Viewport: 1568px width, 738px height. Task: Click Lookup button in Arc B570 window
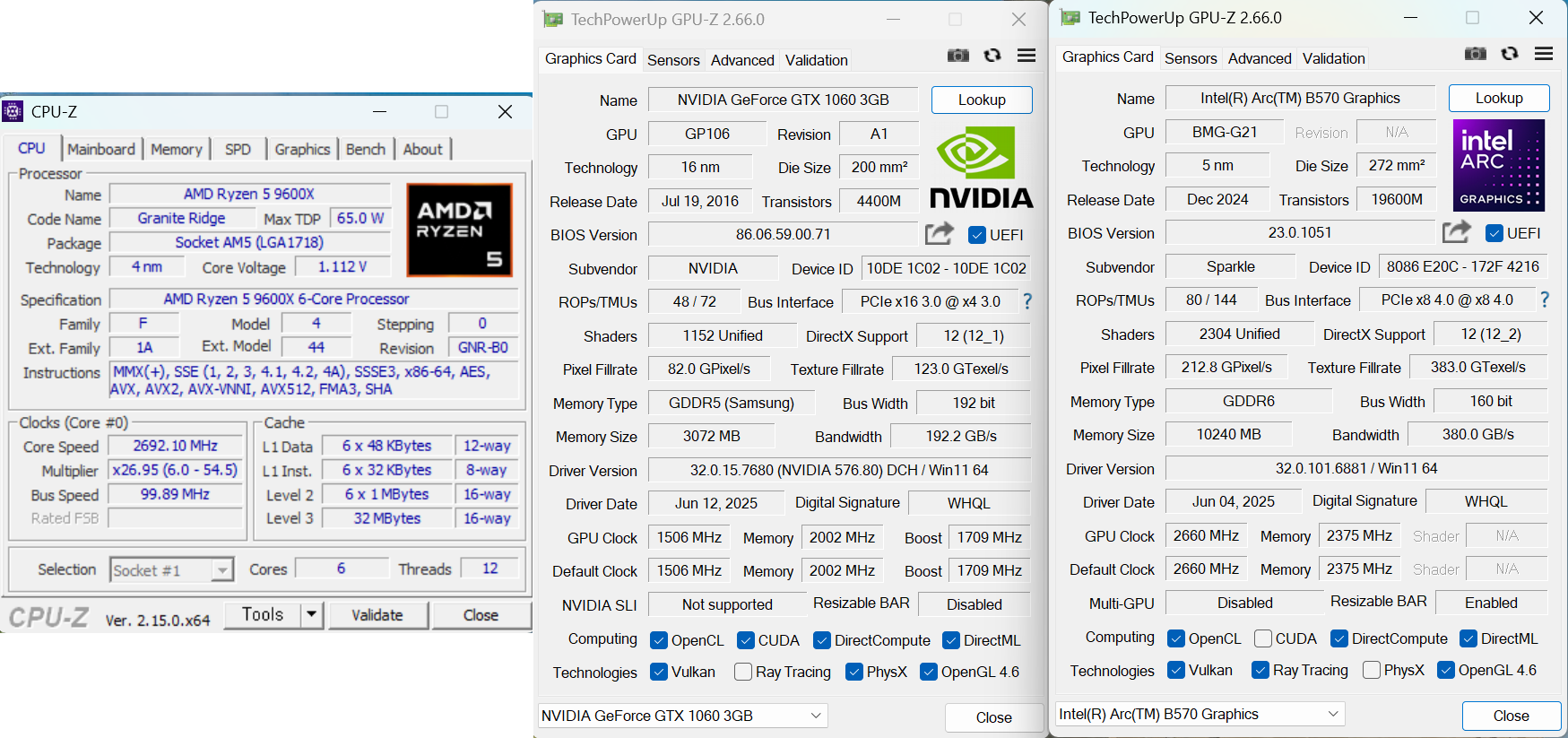pos(1499,98)
